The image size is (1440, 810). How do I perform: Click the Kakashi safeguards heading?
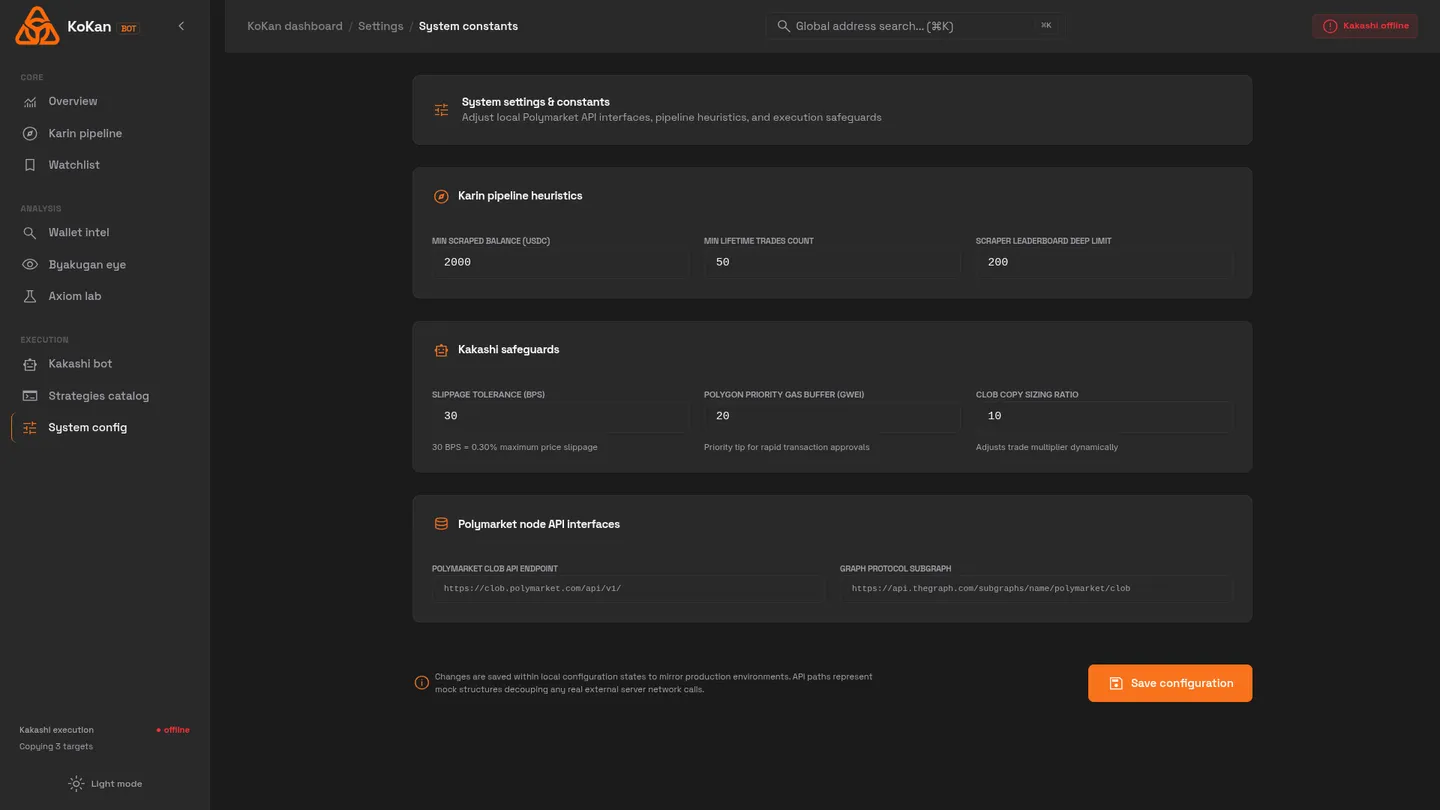pyautogui.click(x=509, y=350)
